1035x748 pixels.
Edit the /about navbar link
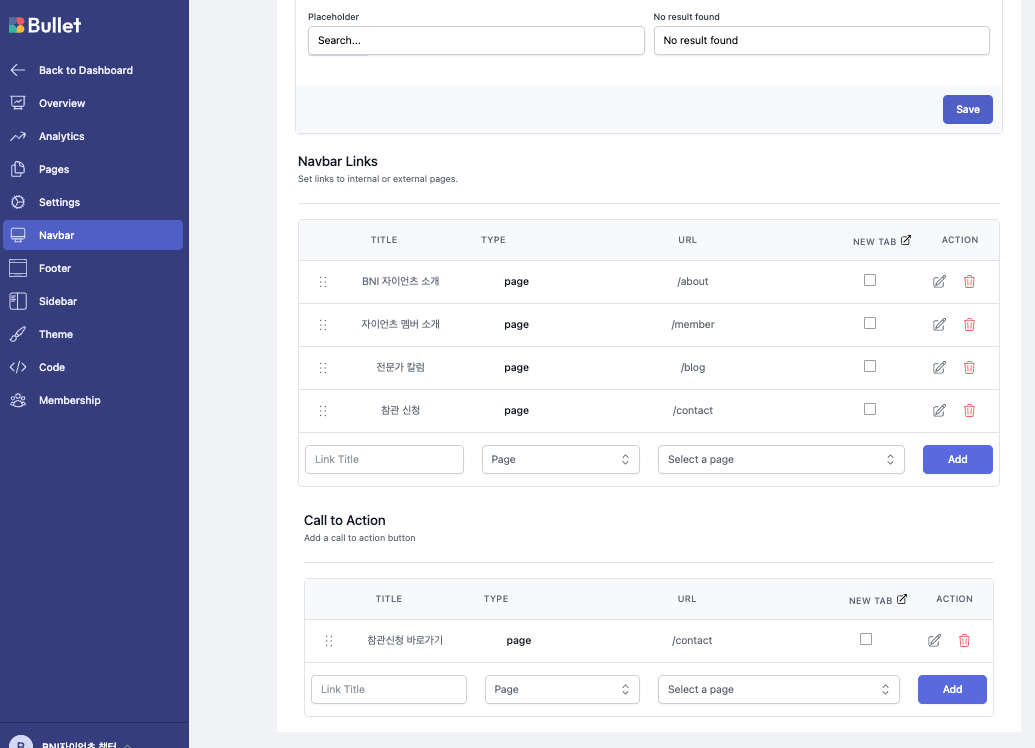pos(939,282)
